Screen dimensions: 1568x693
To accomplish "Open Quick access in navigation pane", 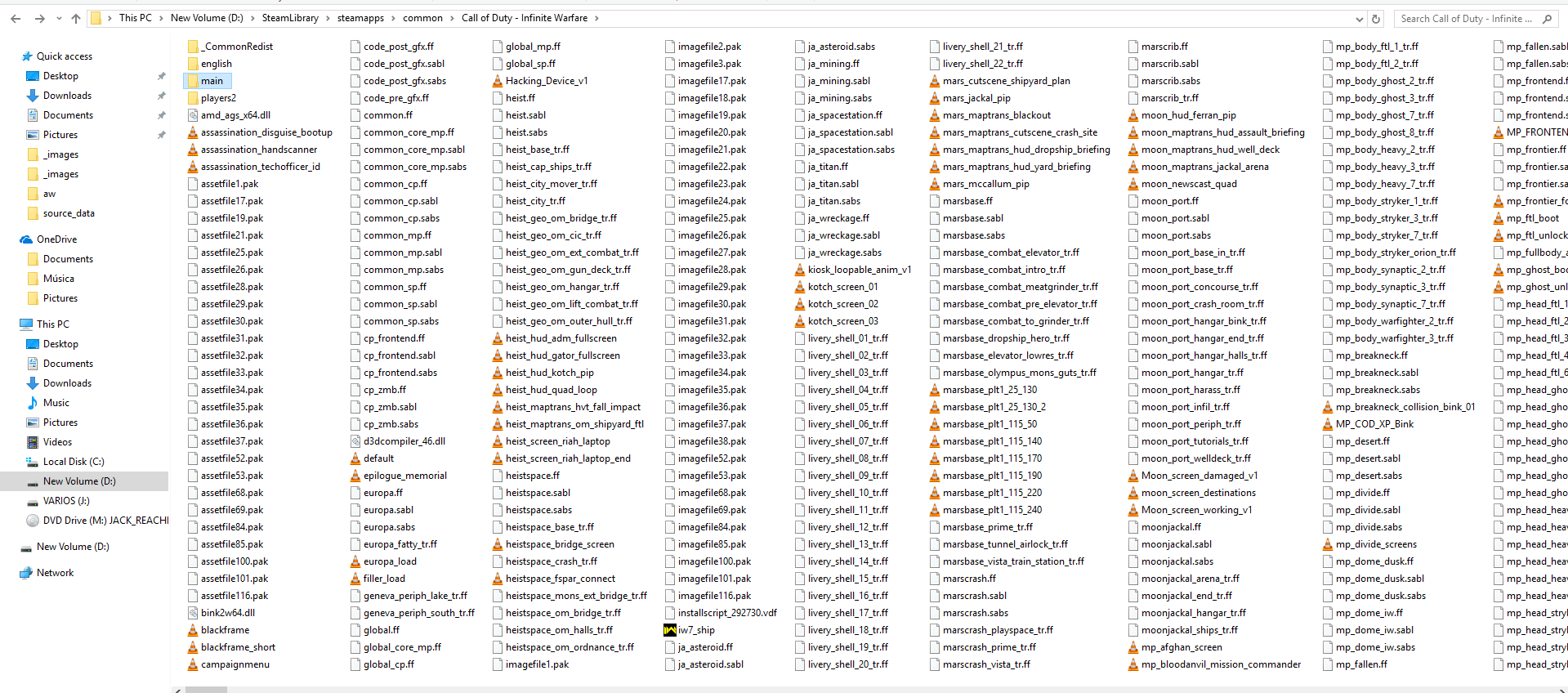I will 65,56.
